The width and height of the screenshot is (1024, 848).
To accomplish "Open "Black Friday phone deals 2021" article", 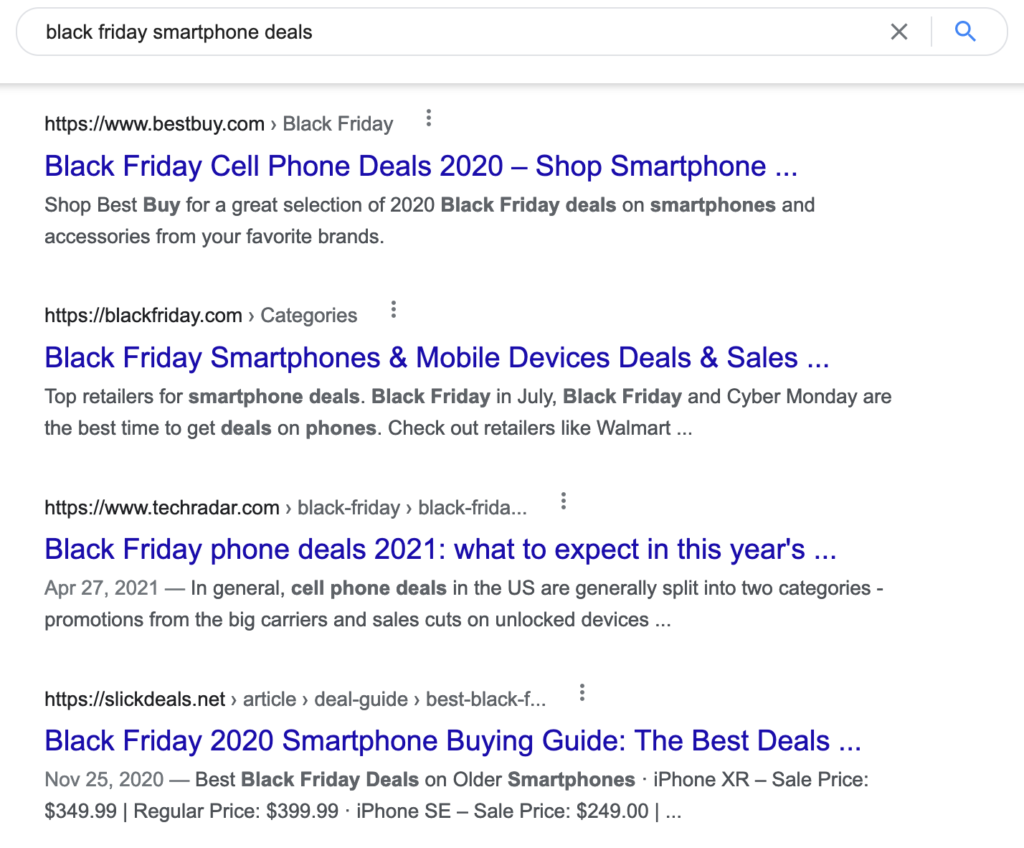I will pos(440,549).
